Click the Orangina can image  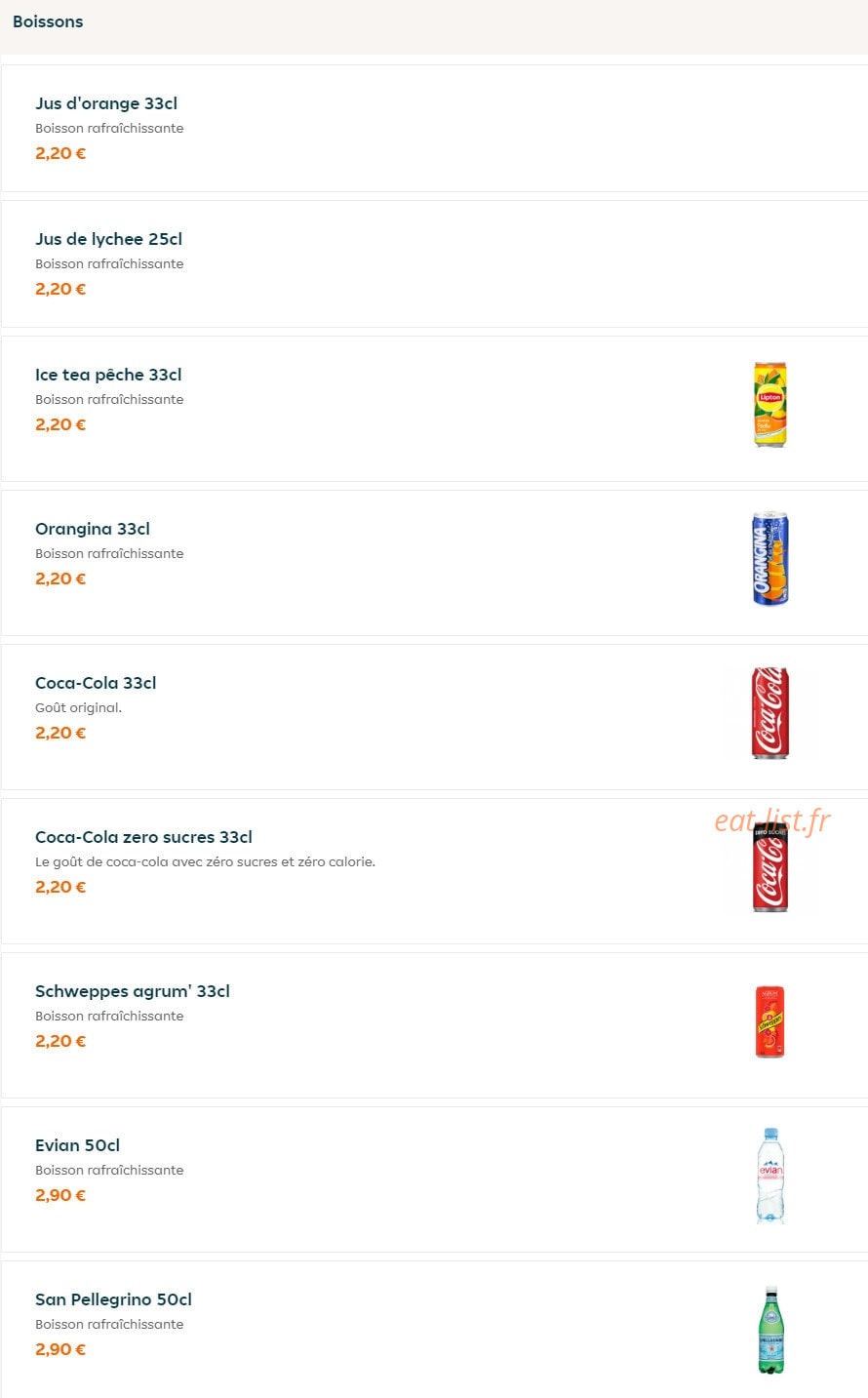pos(770,559)
